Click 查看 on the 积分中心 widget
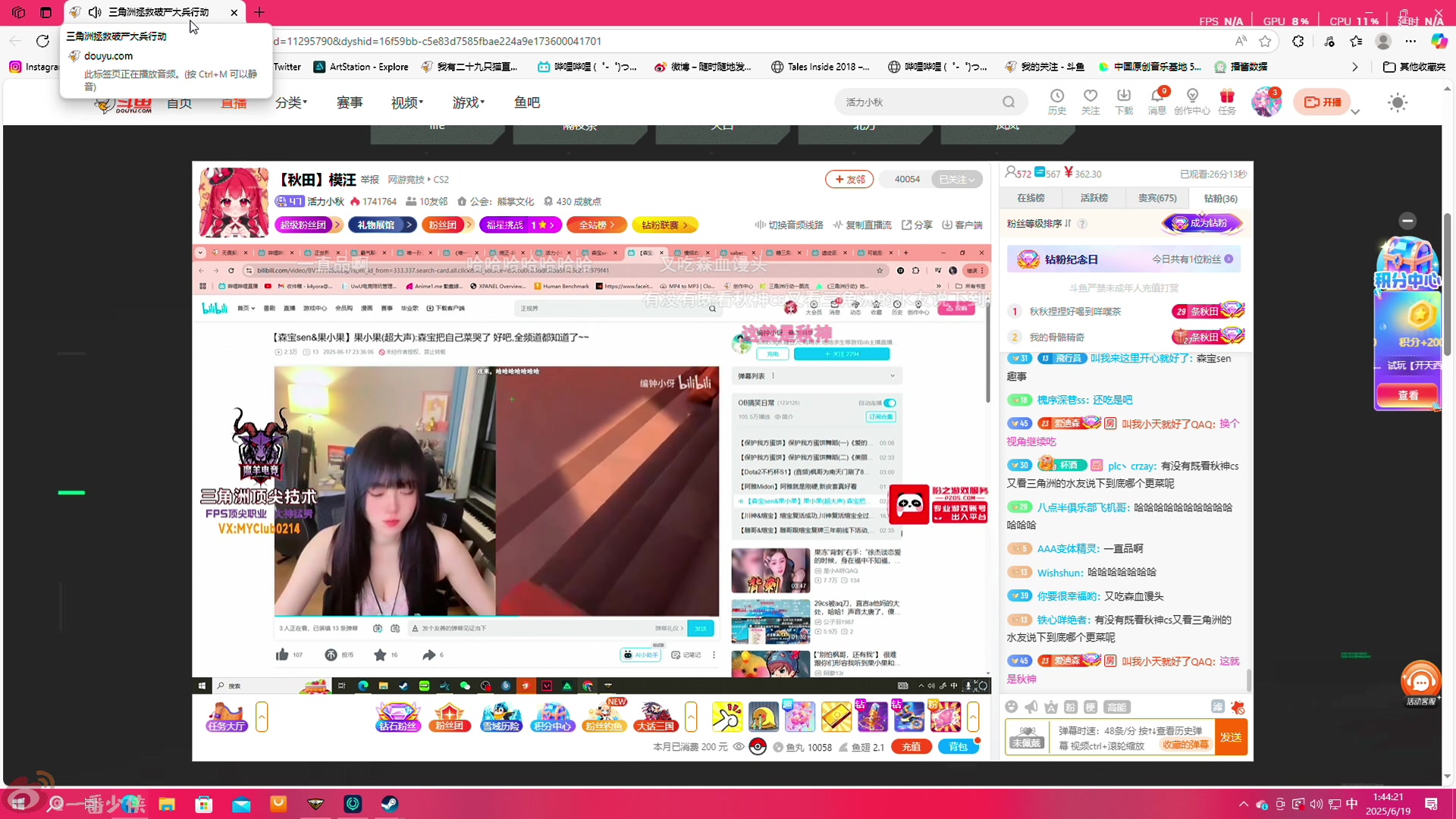 tap(1407, 395)
